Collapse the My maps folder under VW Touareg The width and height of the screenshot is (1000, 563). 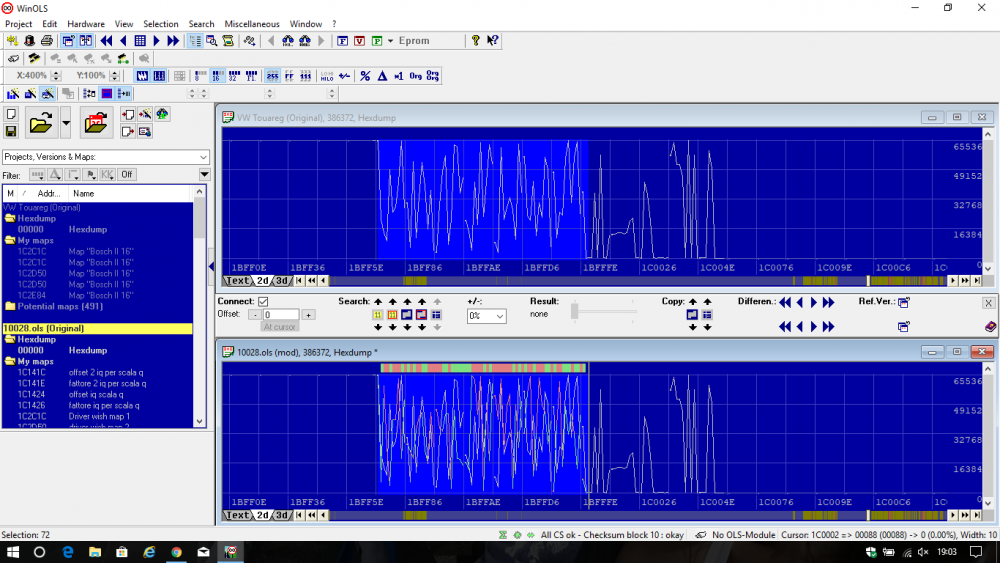click(x=10, y=240)
